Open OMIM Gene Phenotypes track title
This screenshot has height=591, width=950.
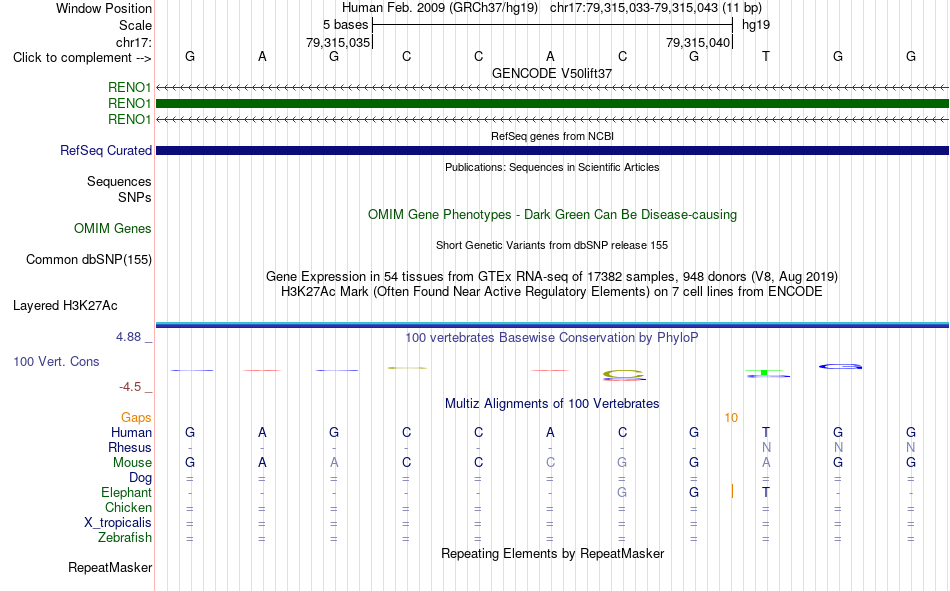tap(552, 215)
